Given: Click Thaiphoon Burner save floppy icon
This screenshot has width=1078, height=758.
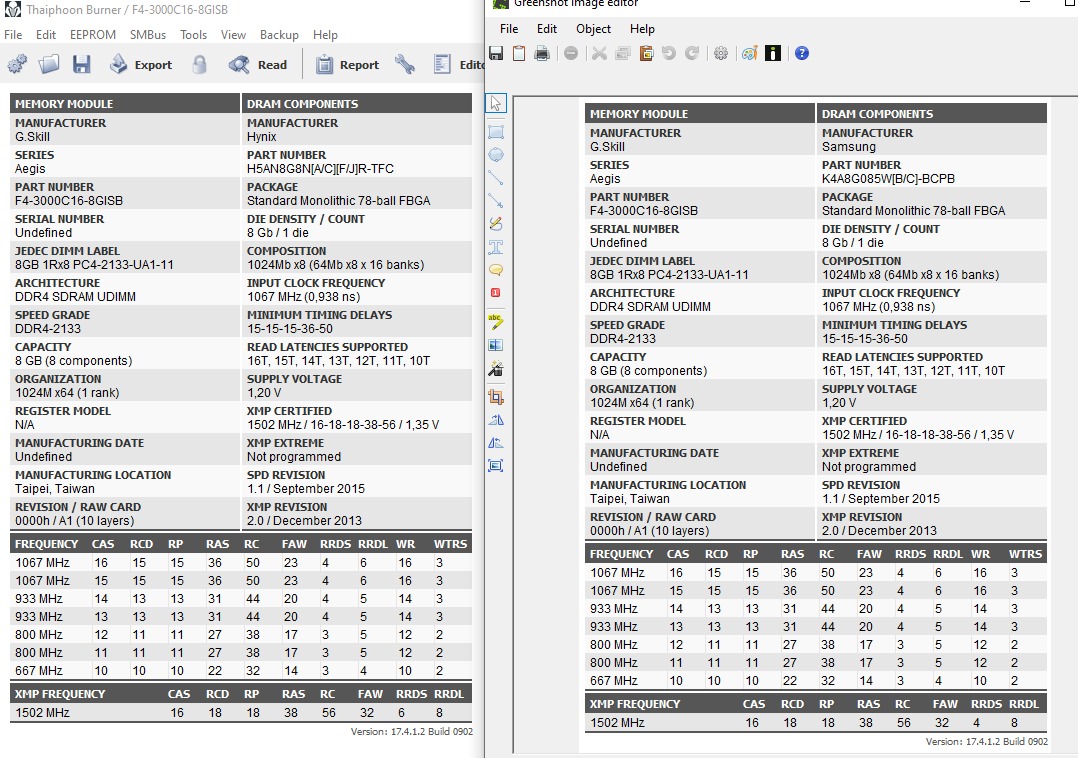Looking at the screenshot, I should point(82,65).
